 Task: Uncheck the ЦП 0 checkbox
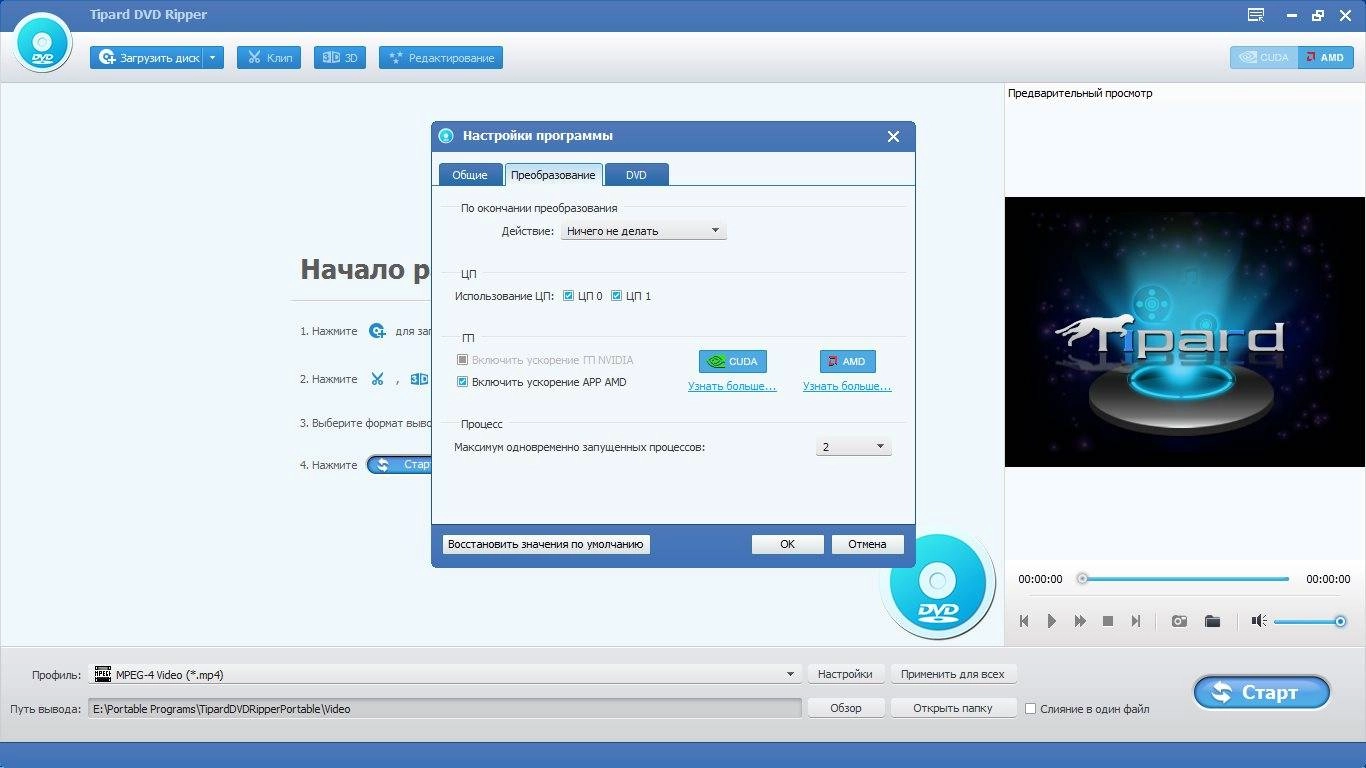tap(568, 296)
